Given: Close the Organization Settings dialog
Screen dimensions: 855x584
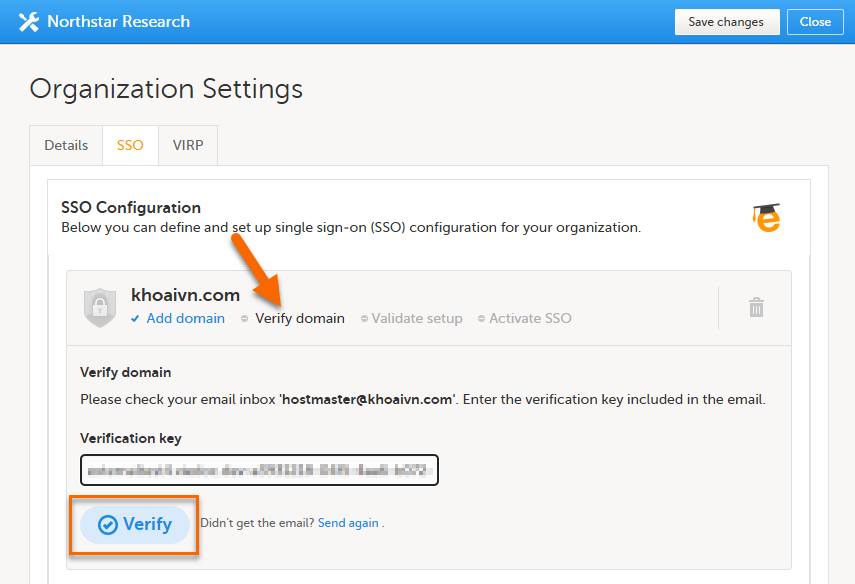Looking at the screenshot, I should coord(815,22).
